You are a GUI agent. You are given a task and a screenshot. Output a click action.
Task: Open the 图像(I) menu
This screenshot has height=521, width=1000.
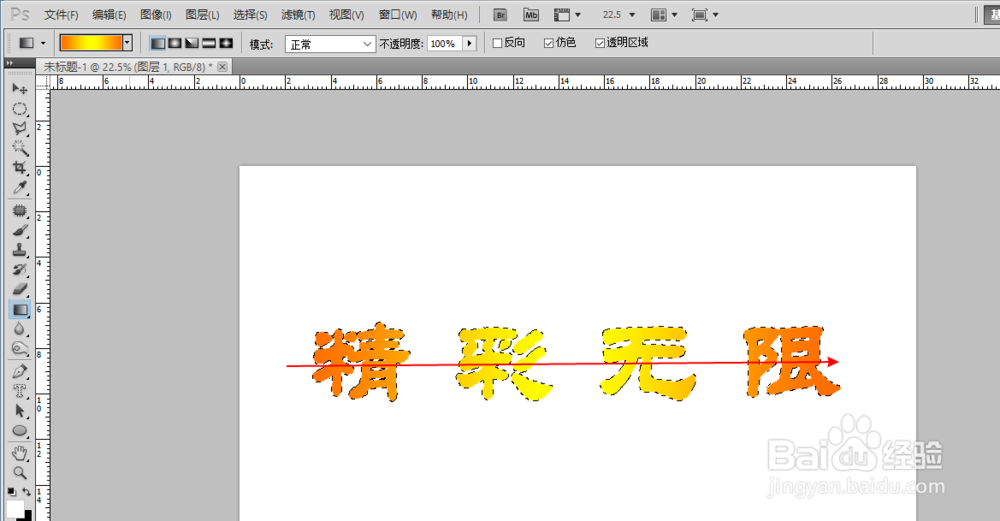[x=156, y=15]
